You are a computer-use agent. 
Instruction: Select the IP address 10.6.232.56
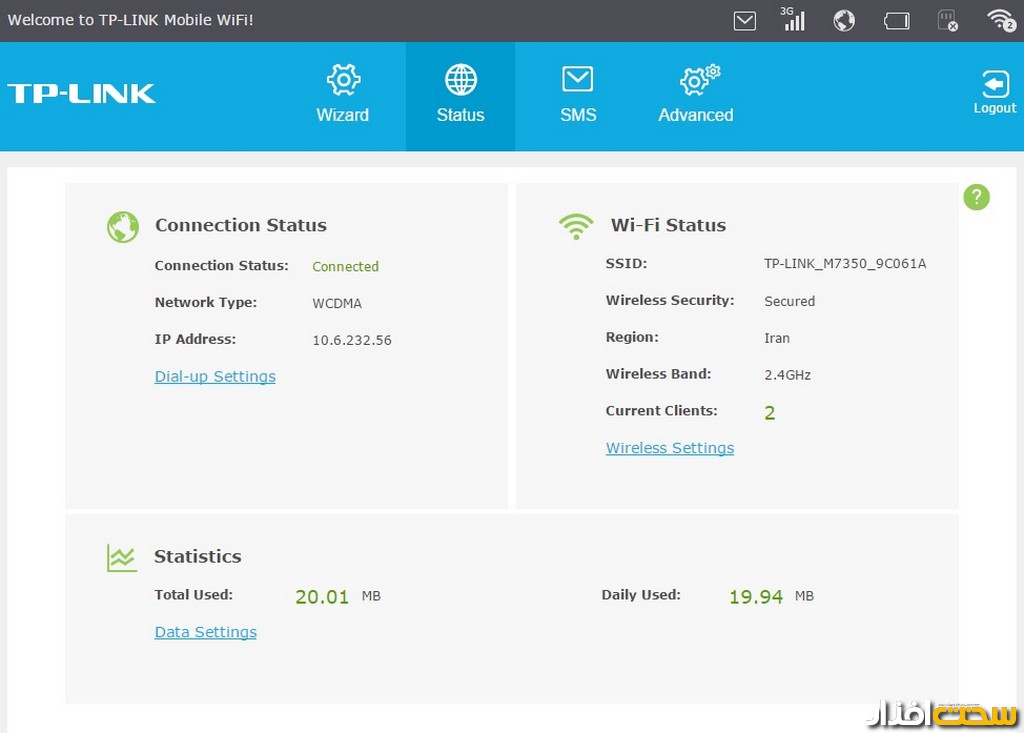click(x=352, y=340)
